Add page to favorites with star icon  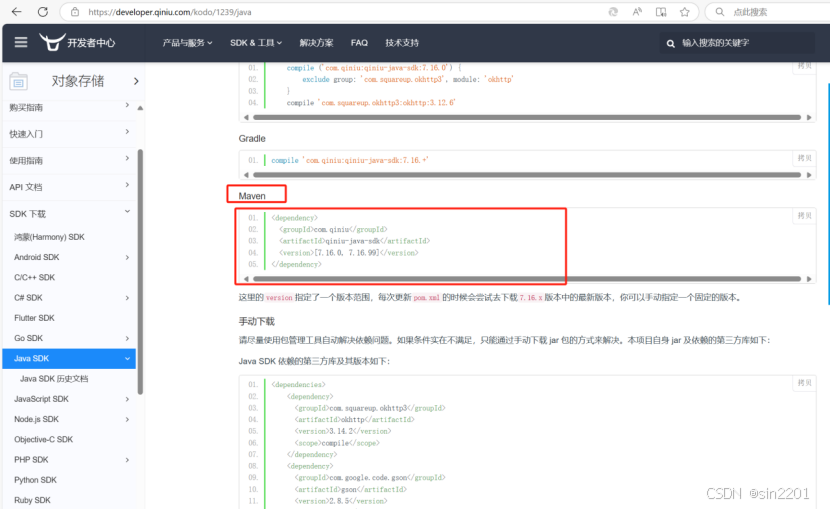coord(685,12)
